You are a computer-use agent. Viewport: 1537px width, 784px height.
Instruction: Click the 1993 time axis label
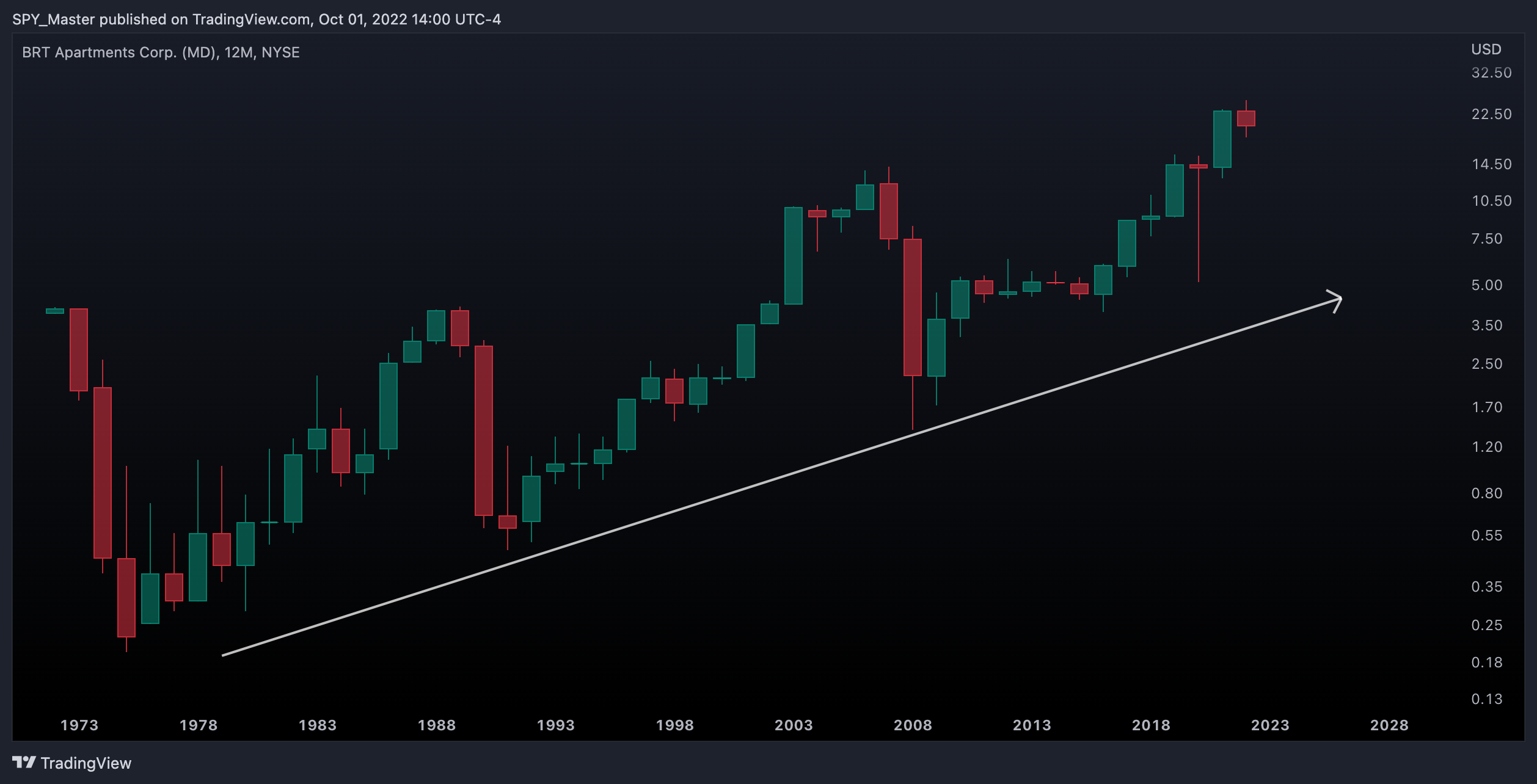click(x=556, y=725)
